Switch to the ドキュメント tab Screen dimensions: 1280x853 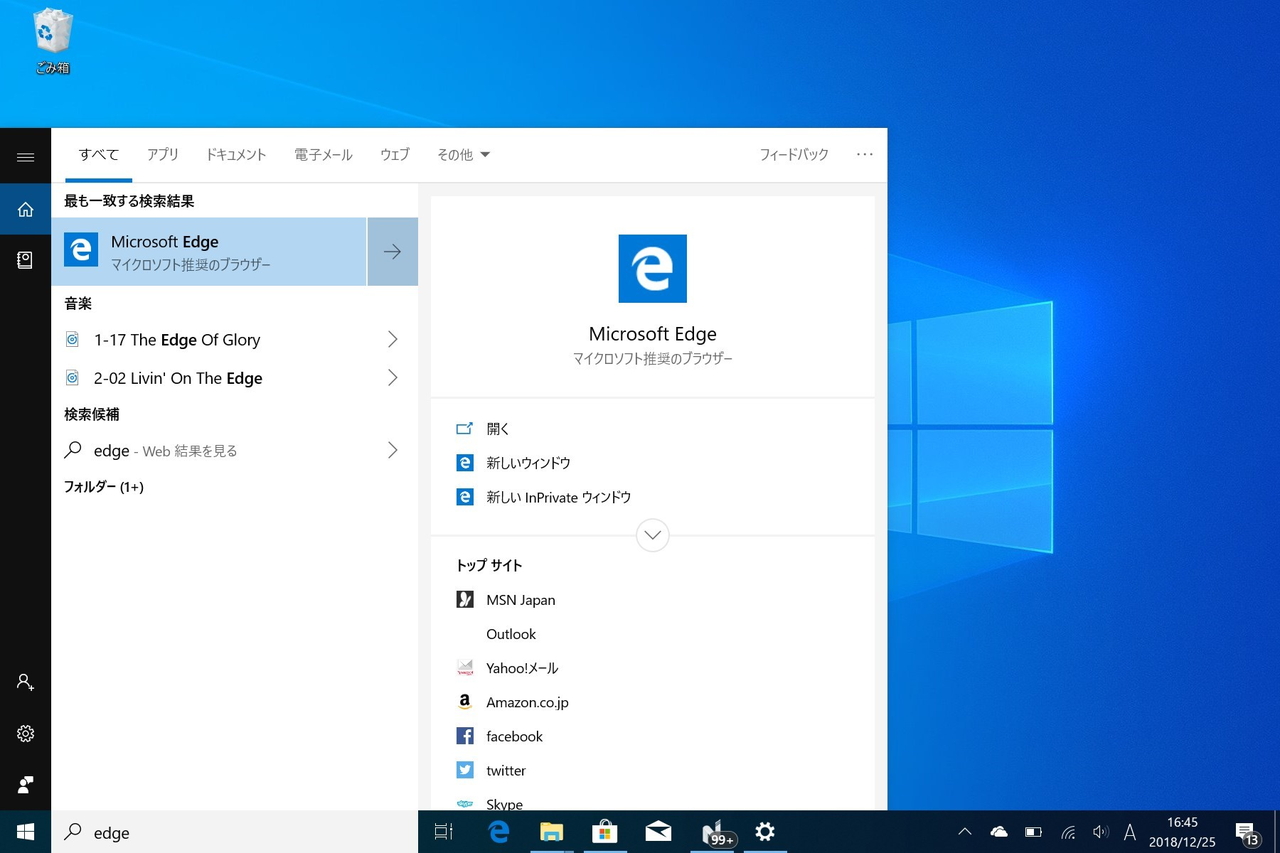[236, 155]
